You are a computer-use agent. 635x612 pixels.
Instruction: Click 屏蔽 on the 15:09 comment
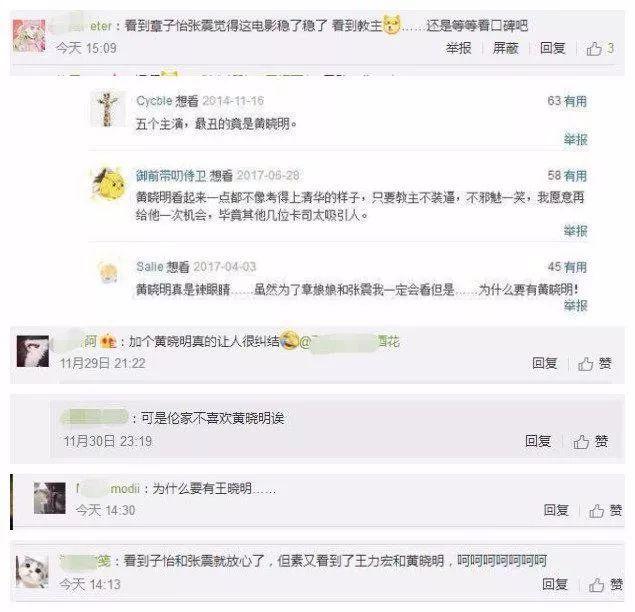click(505, 48)
